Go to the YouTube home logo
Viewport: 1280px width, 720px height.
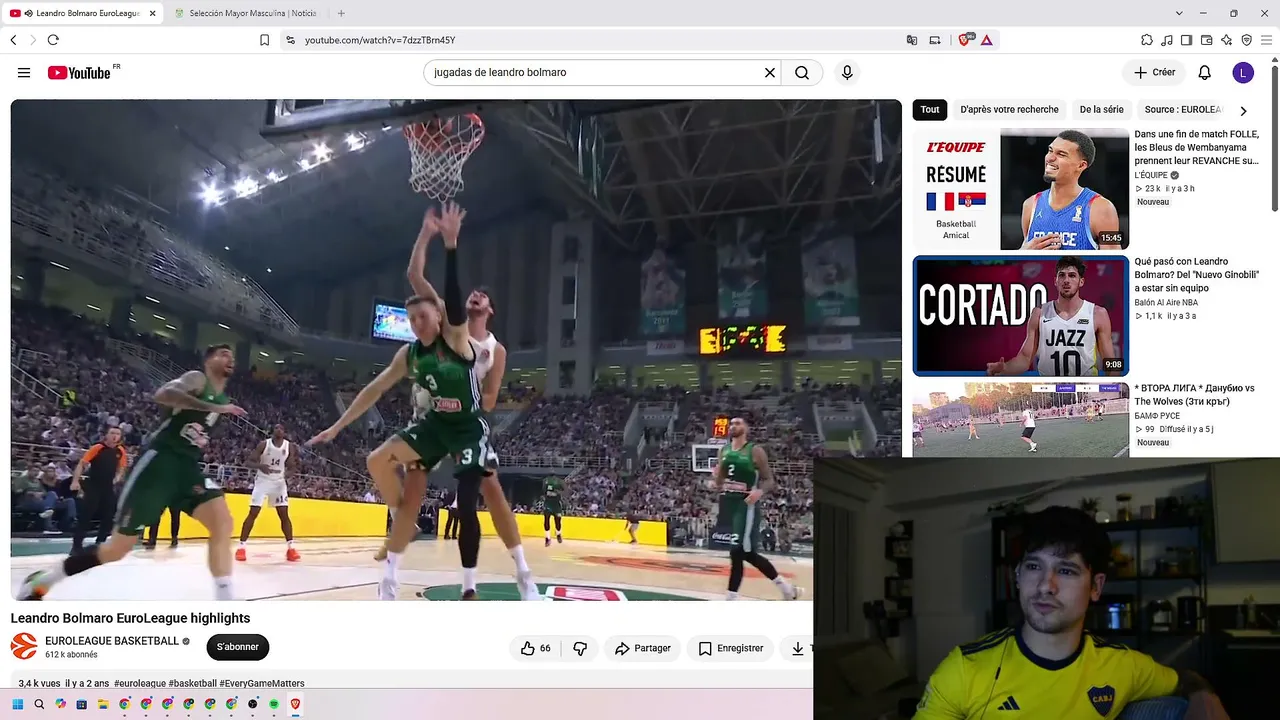[79, 73]
